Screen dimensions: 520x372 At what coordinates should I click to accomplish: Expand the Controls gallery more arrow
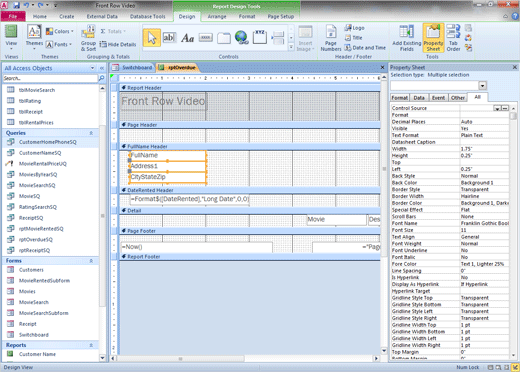coord(291,47)
